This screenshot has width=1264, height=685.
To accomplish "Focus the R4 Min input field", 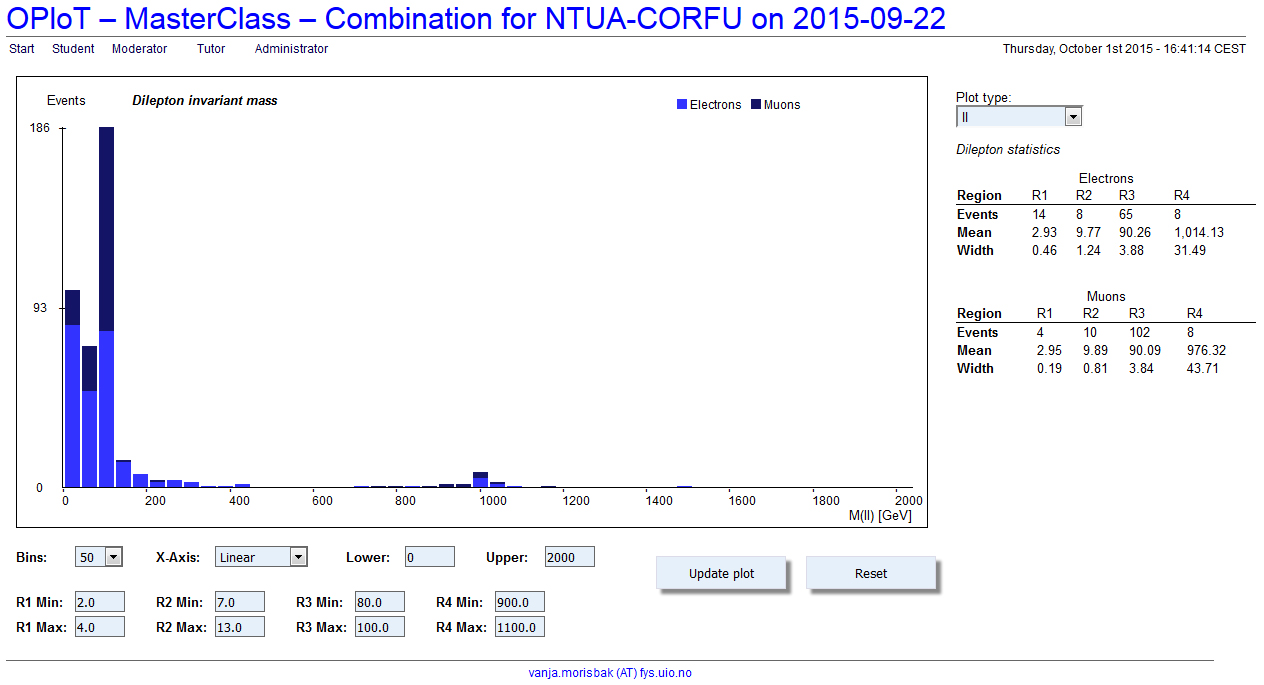I will [520, 601].
